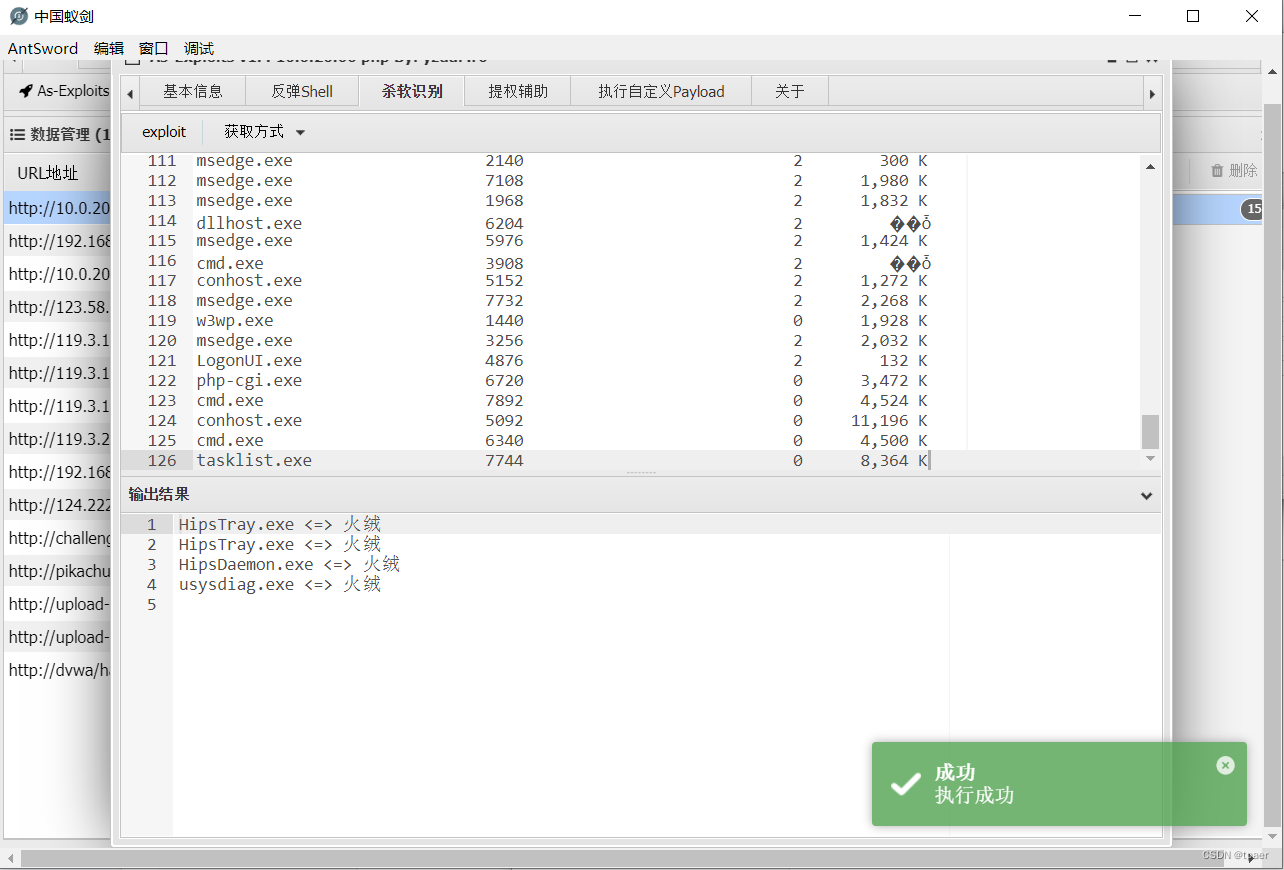
Task: Click usysdiag.exe result line
Action: pos(280,585)
